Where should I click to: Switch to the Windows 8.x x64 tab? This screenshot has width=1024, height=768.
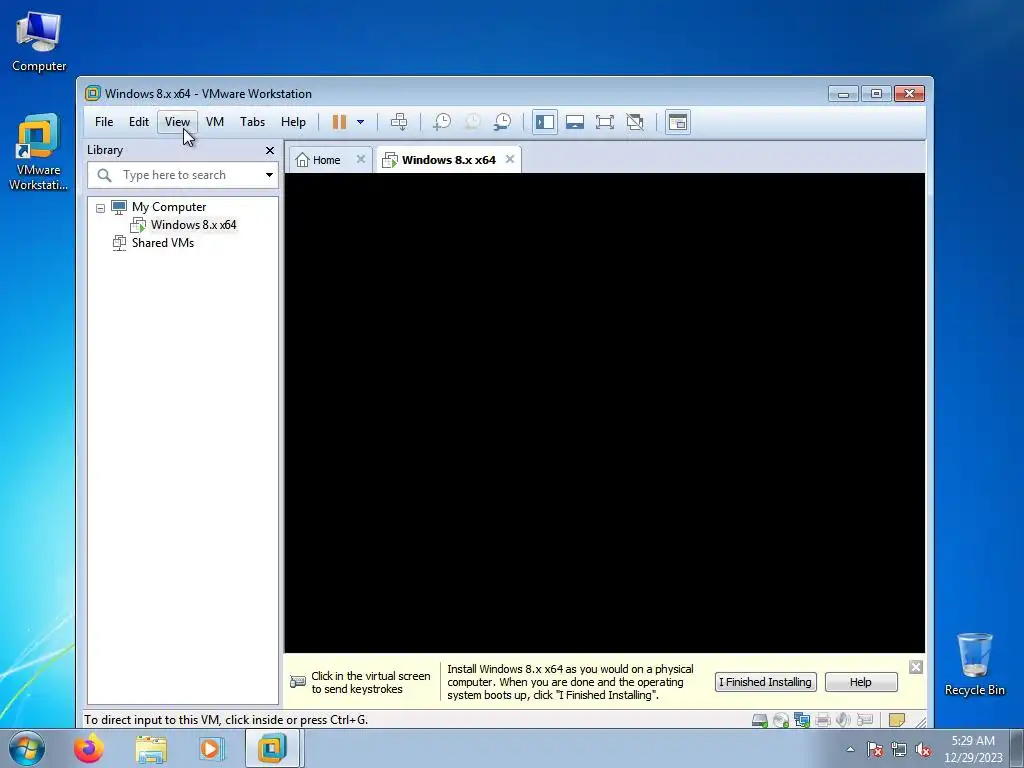coord(448,160)
